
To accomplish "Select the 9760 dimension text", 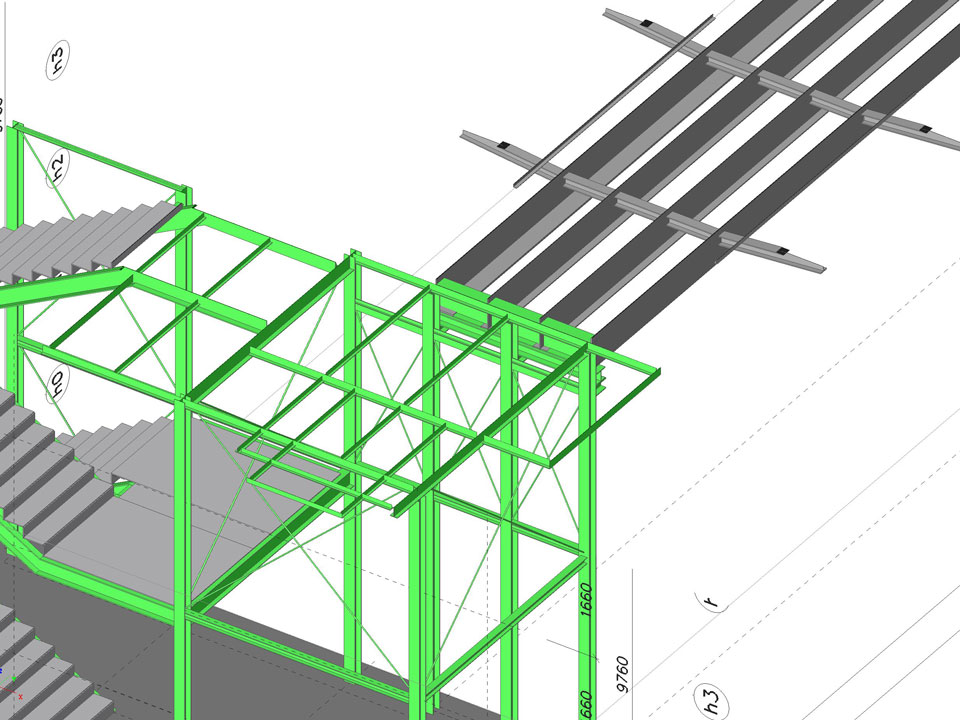I will tap(621, 674).
